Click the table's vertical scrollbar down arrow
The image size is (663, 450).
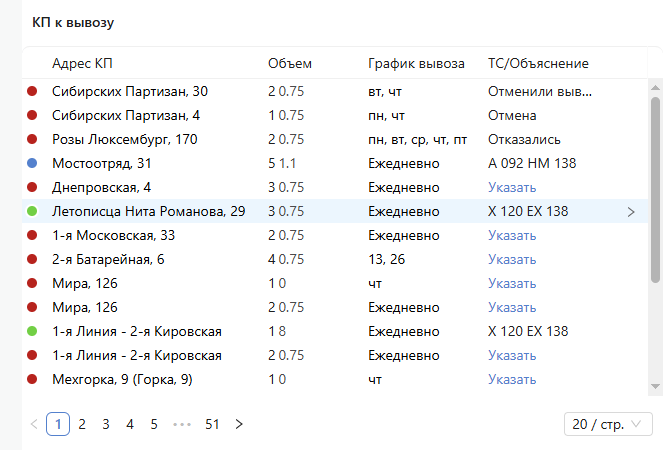pyautogui.click(x=655, y=386)
